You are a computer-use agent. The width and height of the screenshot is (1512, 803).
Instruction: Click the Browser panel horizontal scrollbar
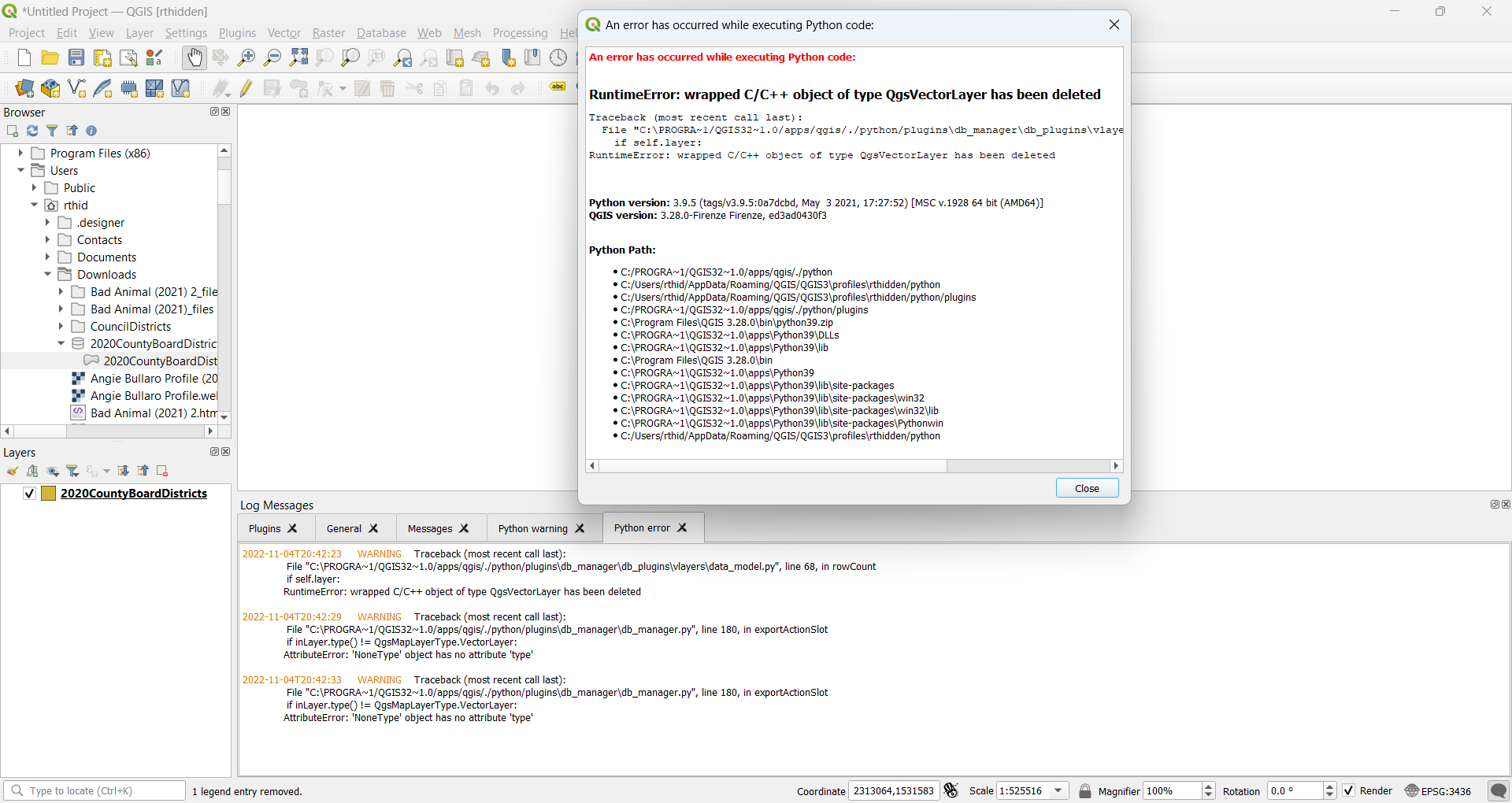tap(109, 431)
